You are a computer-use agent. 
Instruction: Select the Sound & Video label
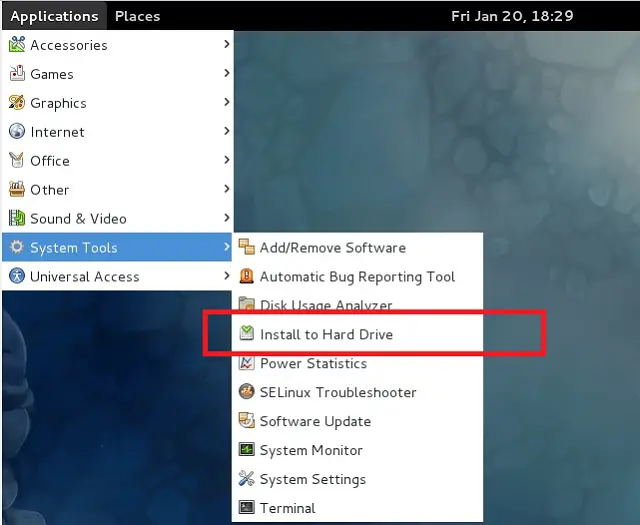click(x=78, y=219)
